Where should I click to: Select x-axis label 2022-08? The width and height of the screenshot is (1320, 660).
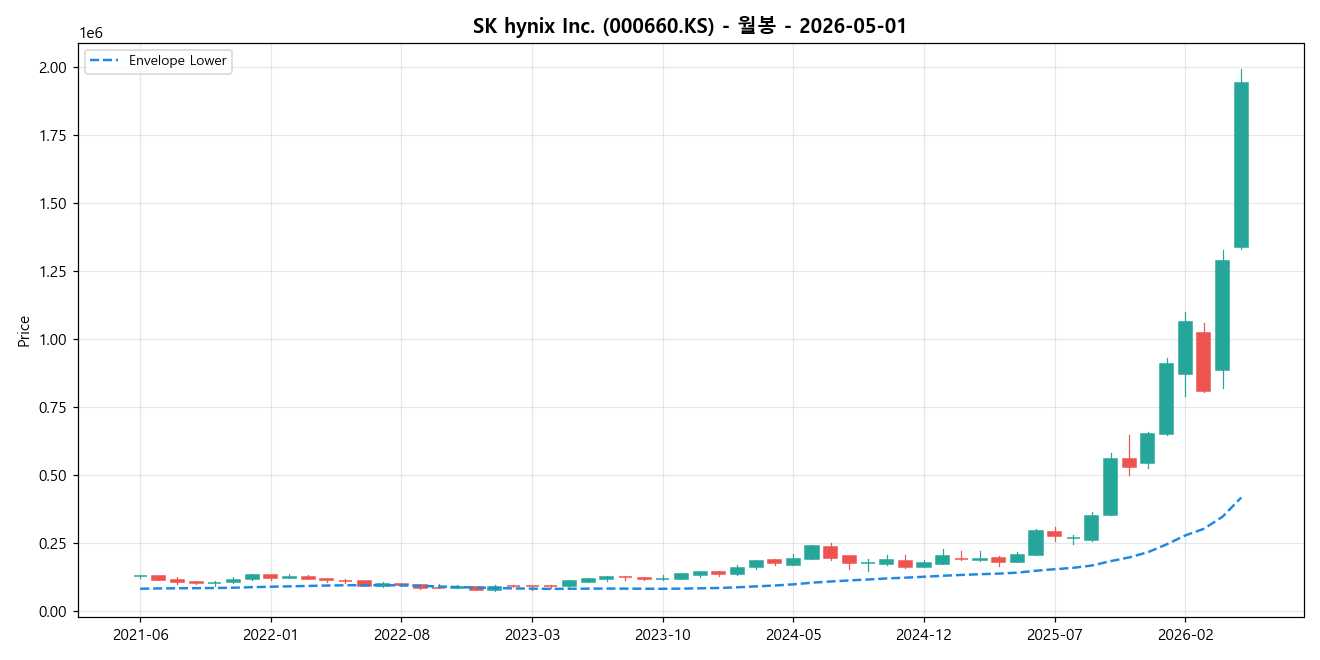[401, 634]
